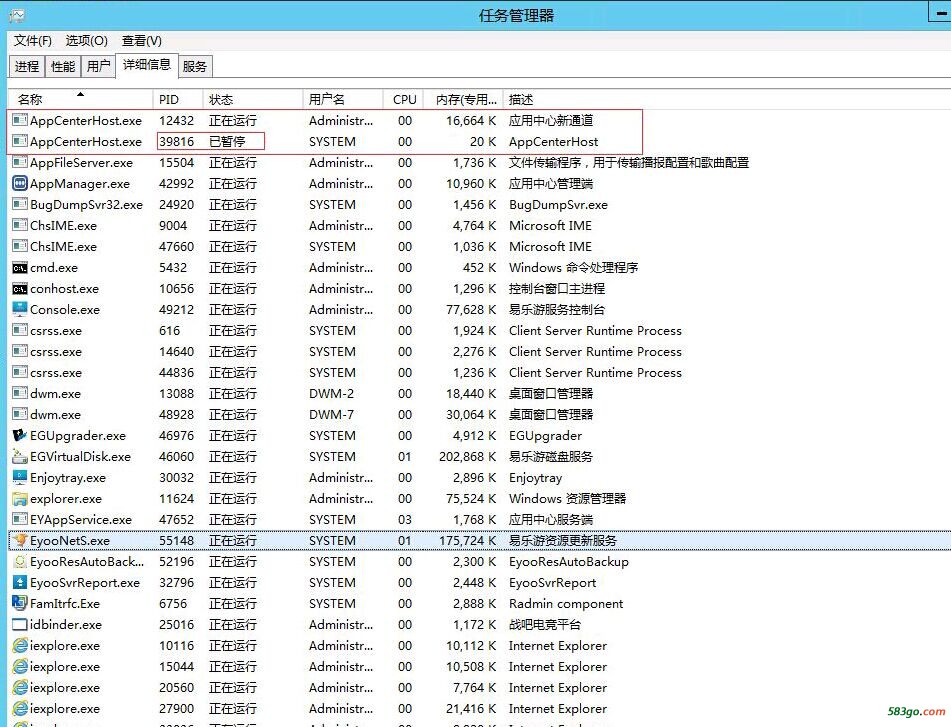Click the EYAppService.exe process icon
951x727 pixels.
click(x=20, y=520)
